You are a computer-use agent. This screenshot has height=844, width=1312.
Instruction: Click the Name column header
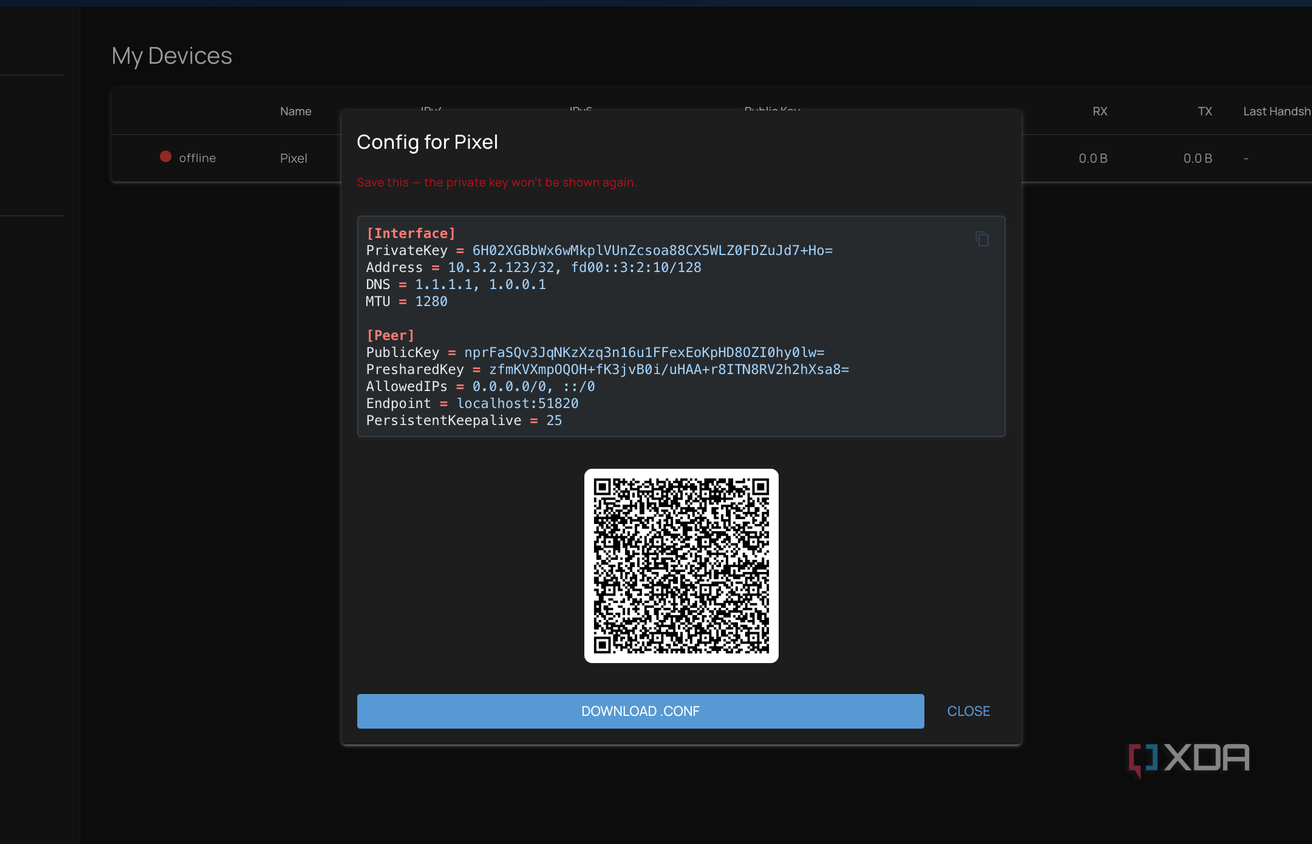(x=296, y=111)
